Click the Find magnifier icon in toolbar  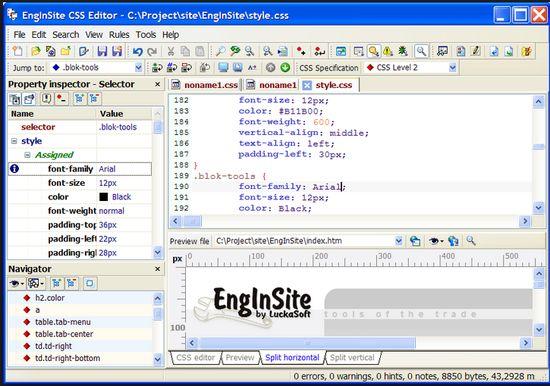(x=220, y=52)
